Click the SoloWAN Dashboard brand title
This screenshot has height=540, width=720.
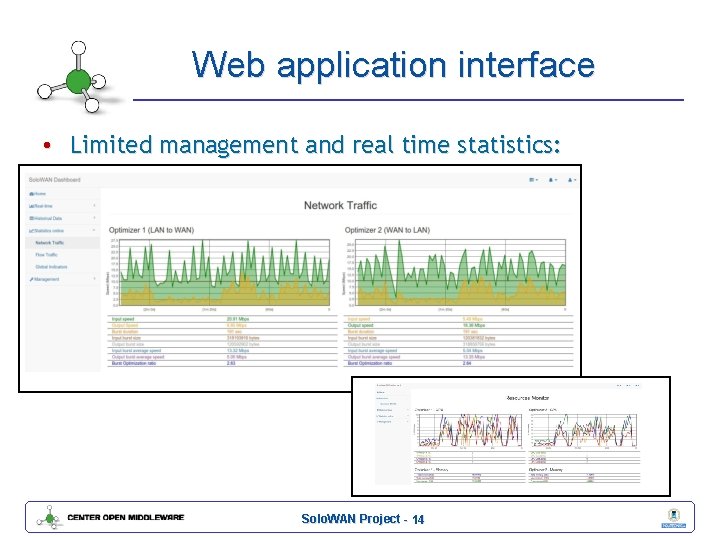(x=54, y=180)
